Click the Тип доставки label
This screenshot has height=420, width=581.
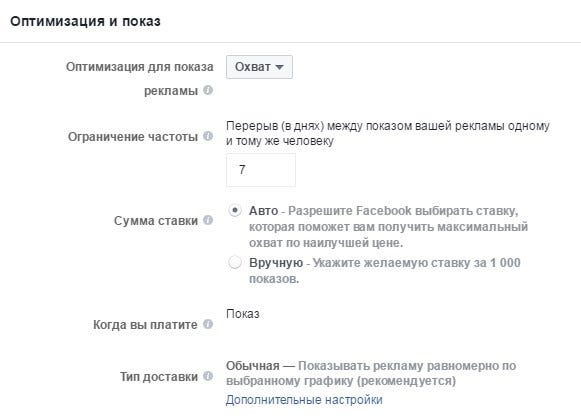pos(159,377)
